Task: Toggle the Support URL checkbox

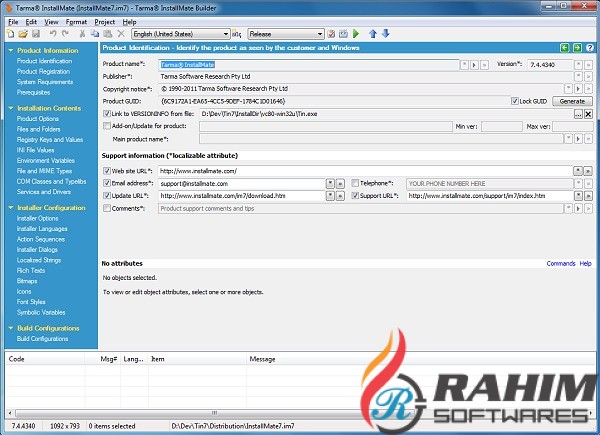Action: click(x=355, y=196)
